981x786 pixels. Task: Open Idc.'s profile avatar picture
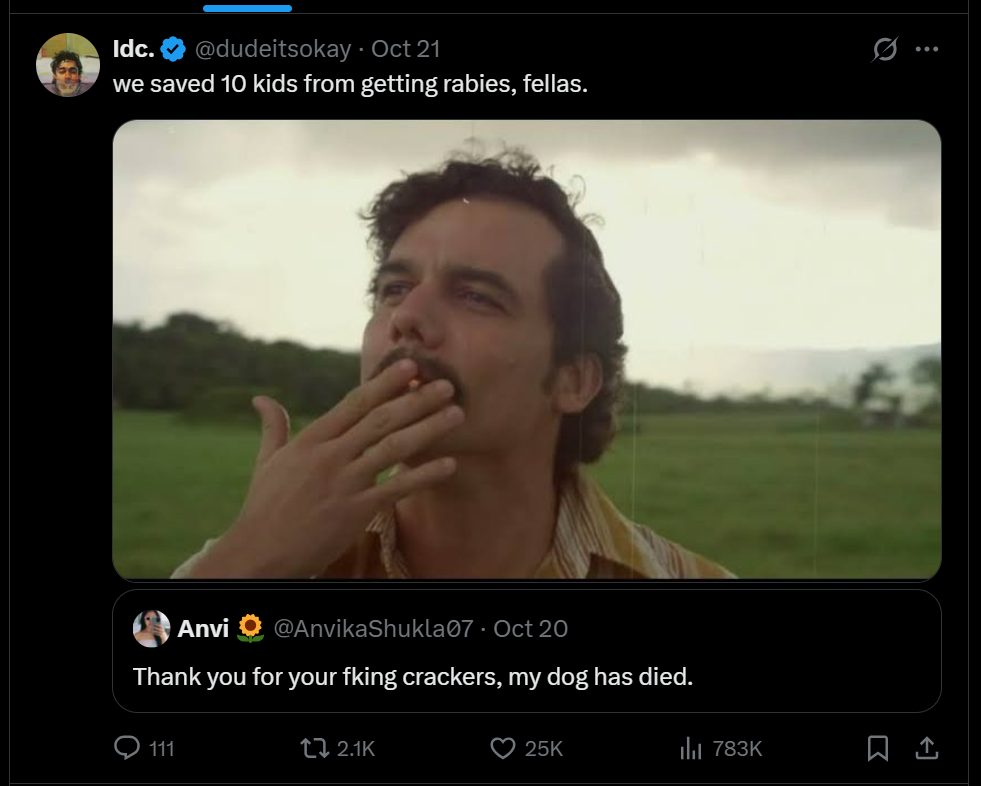tap(68, 65)
